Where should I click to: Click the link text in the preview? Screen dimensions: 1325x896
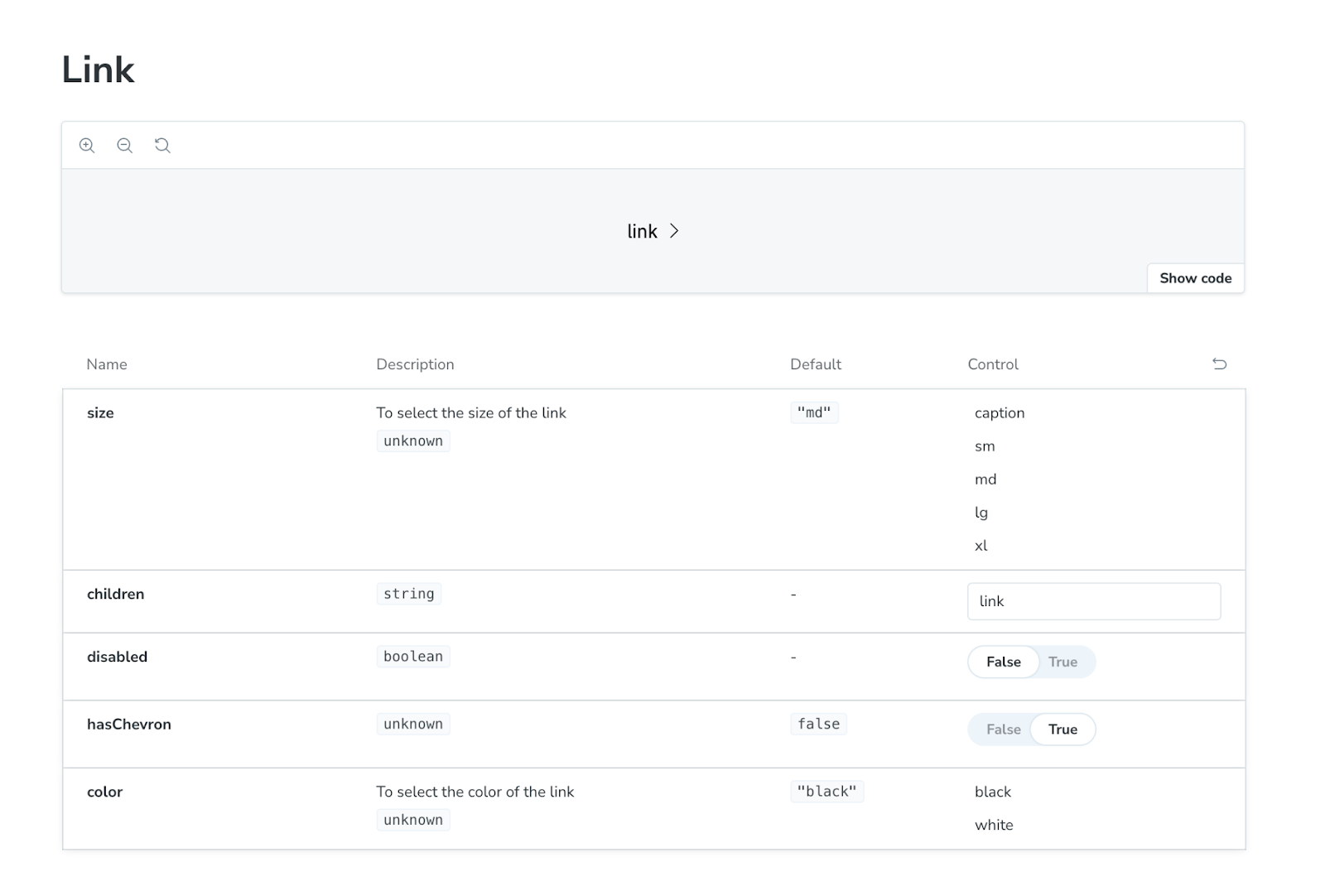(642, 232)
